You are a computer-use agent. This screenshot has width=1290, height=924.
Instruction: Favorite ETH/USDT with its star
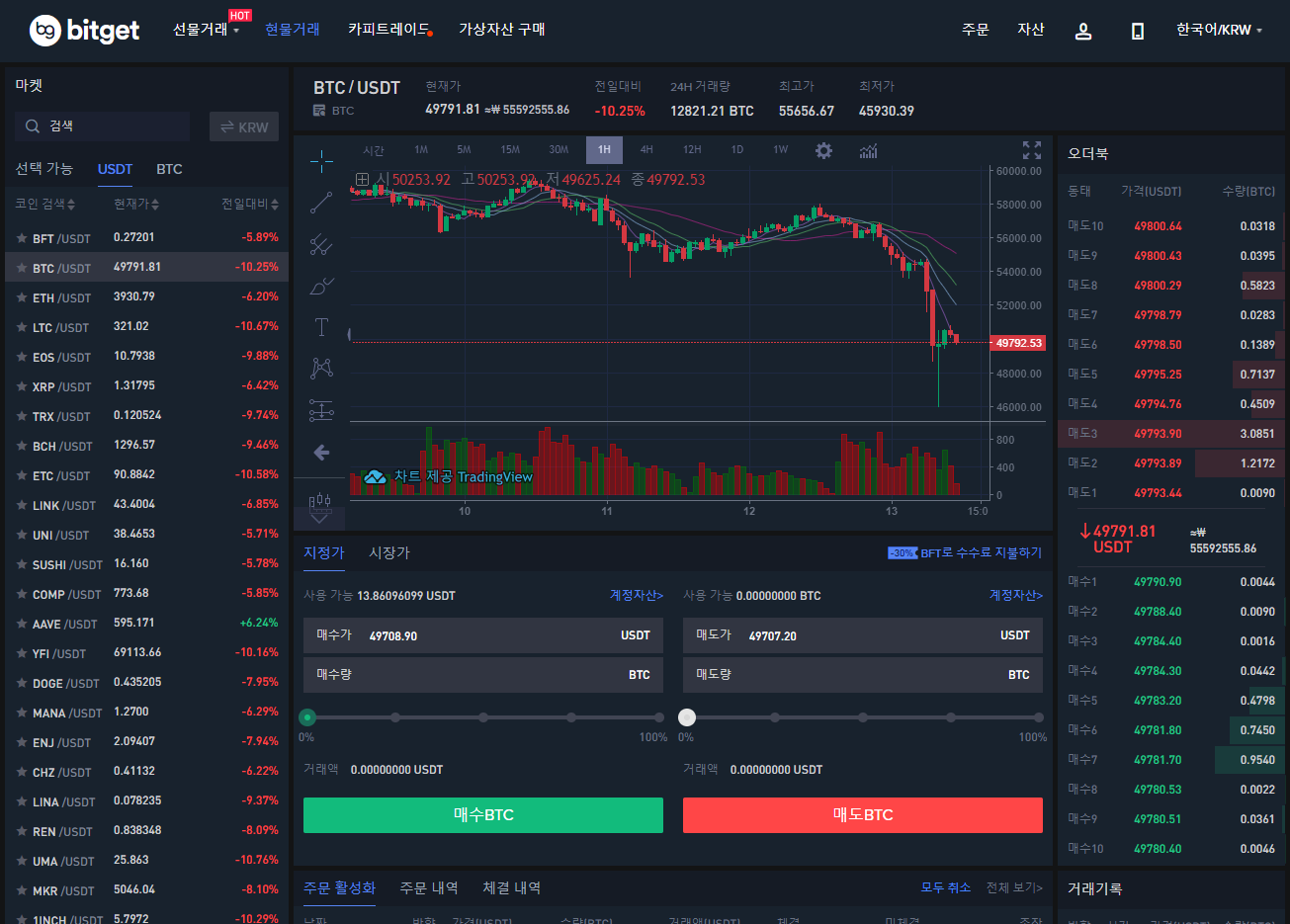click(x=22, y=297)
